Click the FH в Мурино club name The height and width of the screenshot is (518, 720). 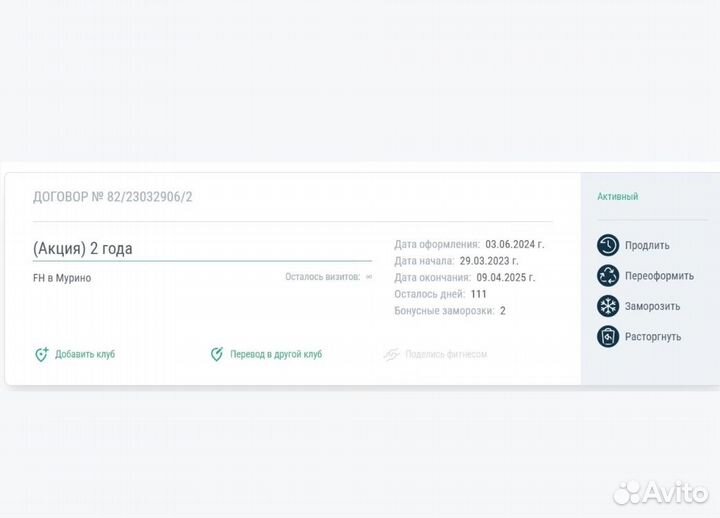(62, 278)
